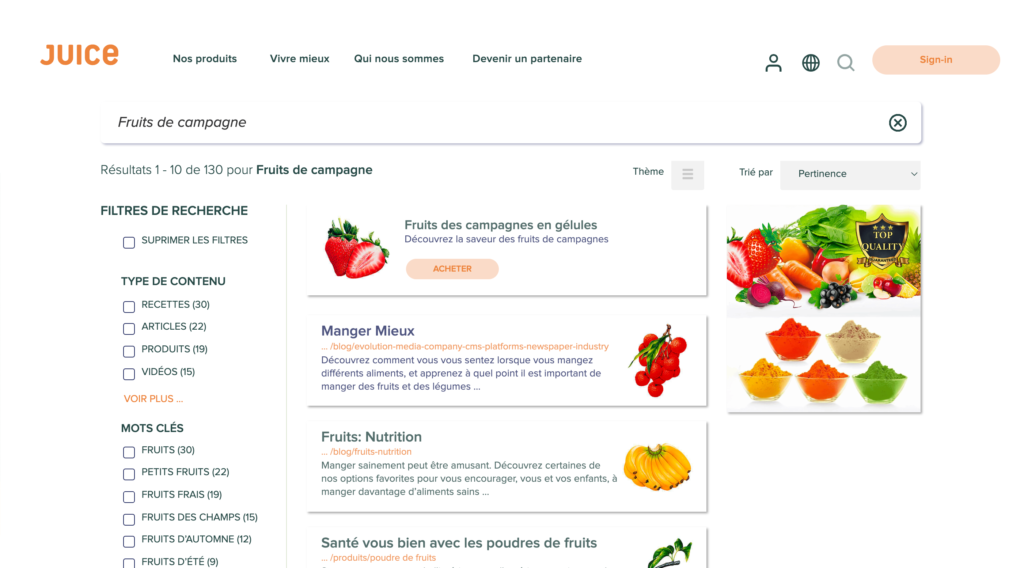1024x568 pixels.
Task: Click the Thème list view icon
Action: (x=688, y=175)
